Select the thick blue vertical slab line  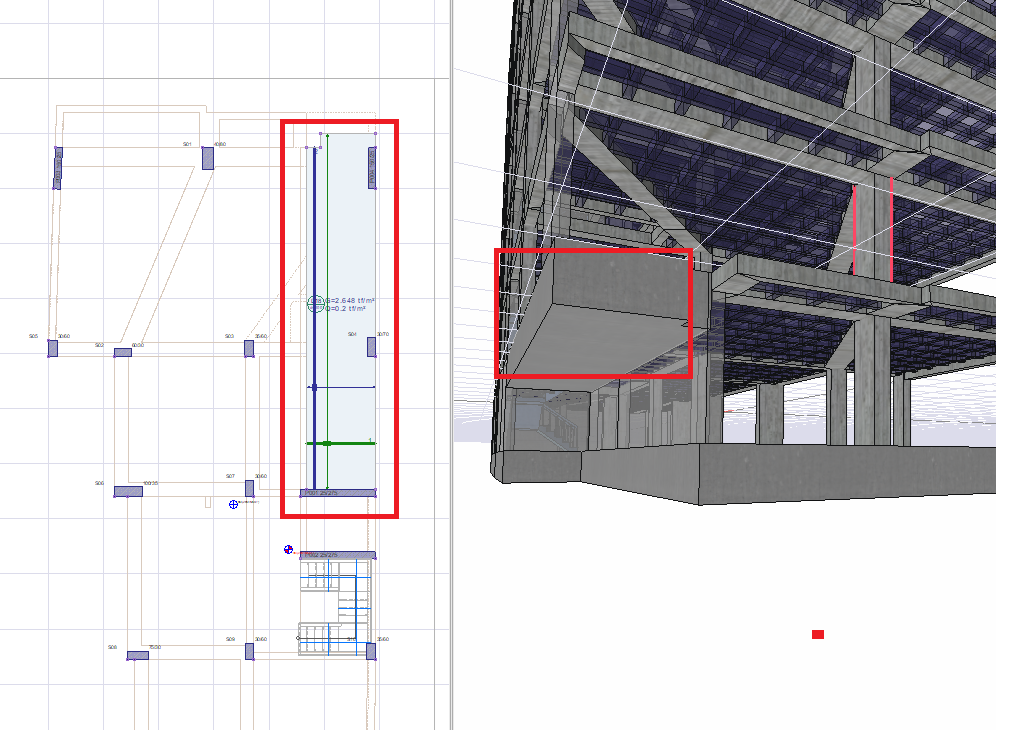314,319
